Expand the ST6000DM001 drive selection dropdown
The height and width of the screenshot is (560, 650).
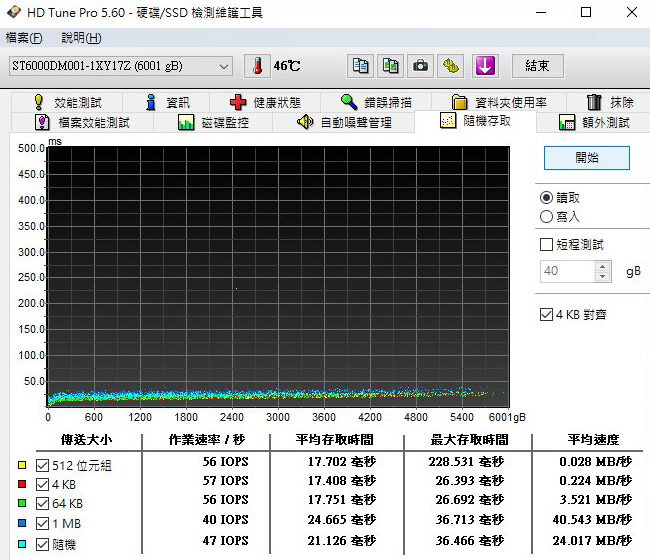[224, 66]
